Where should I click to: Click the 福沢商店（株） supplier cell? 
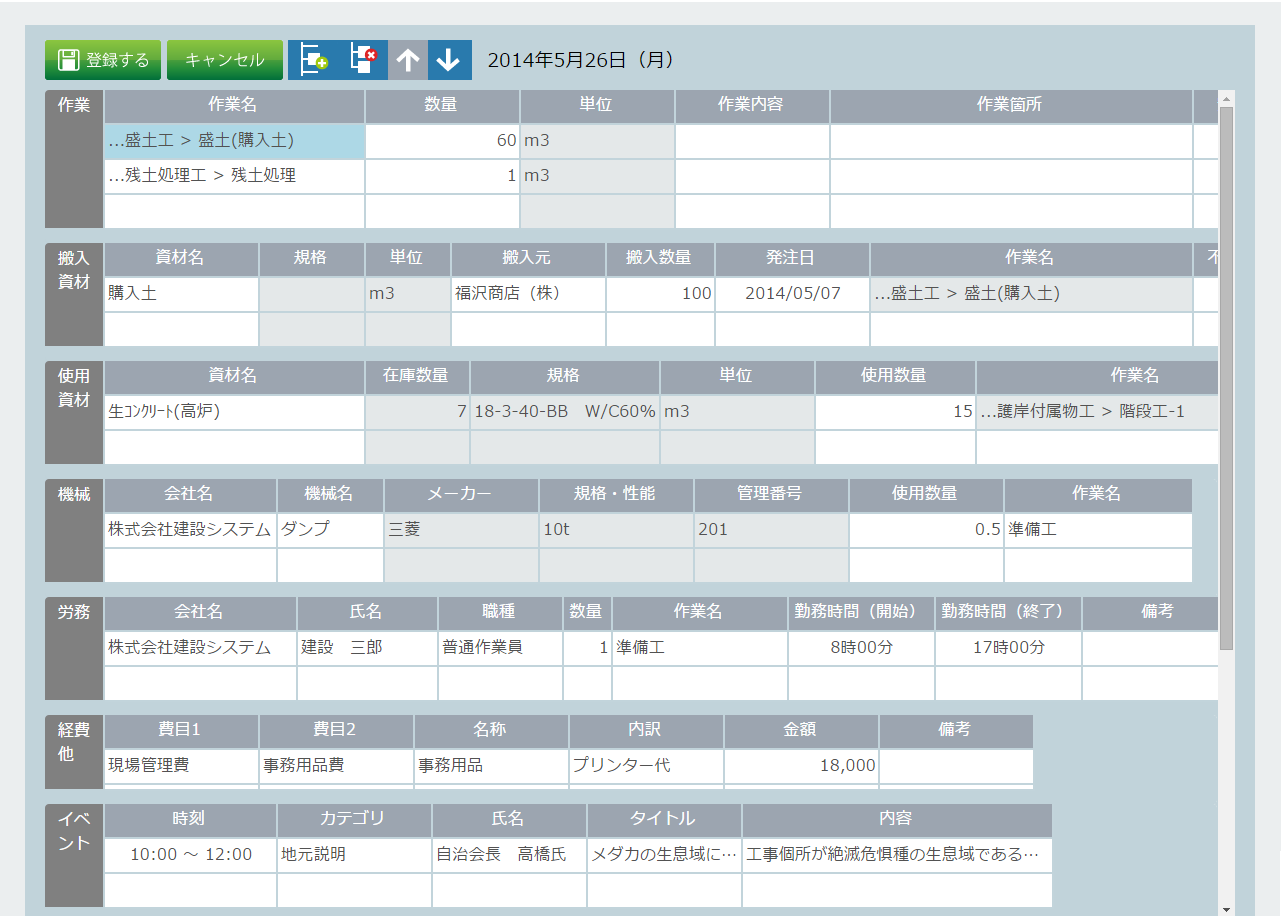coord(528,294)
